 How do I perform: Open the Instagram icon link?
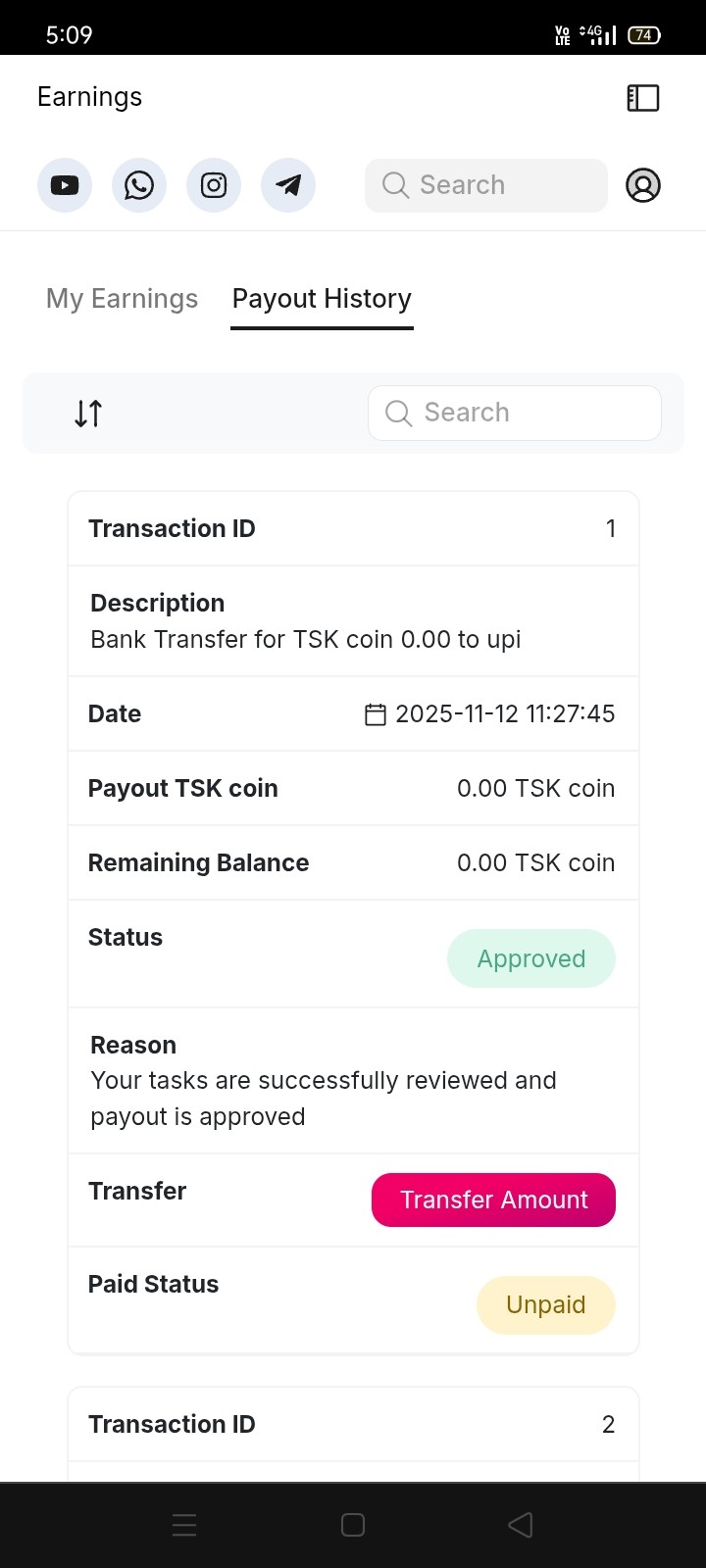coord(214,185)
